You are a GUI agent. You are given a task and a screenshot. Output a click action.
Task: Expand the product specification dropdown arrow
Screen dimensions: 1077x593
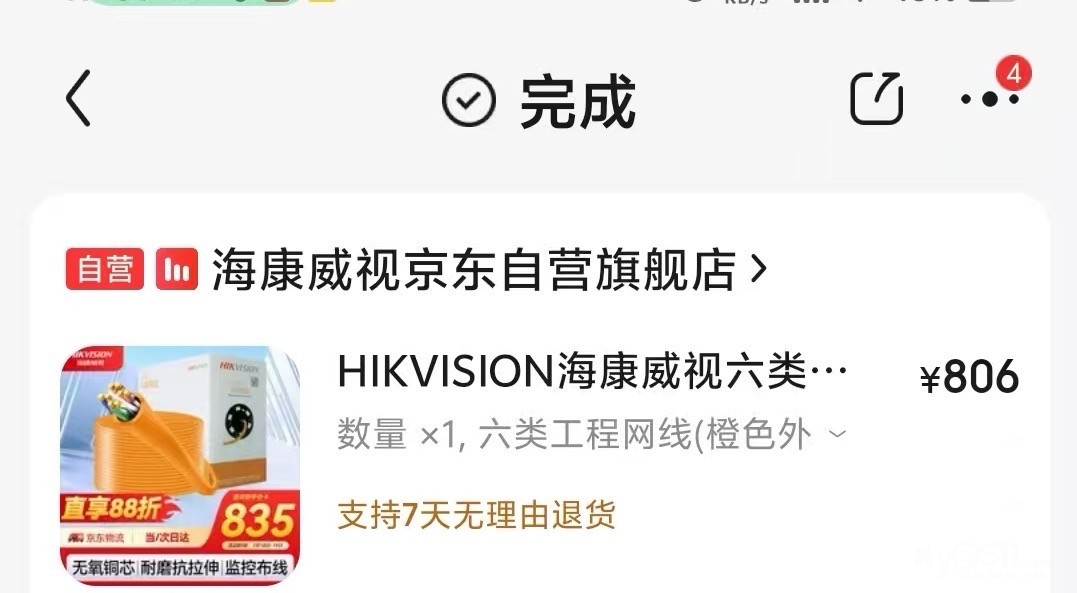(x=837, y=434)
